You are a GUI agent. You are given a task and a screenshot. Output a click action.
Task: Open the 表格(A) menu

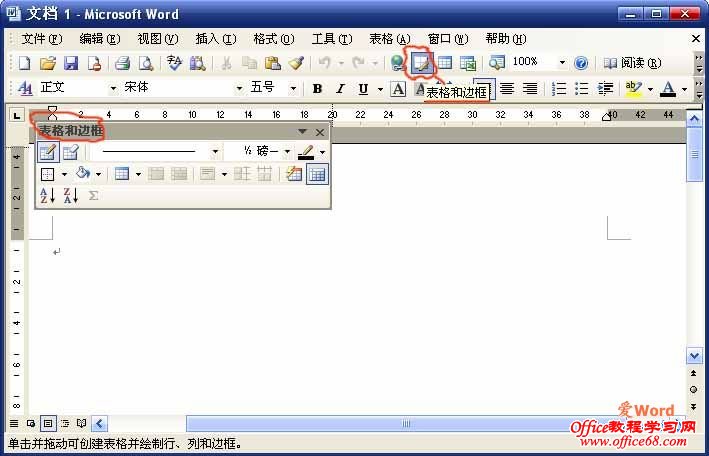(x=390, y=39)
